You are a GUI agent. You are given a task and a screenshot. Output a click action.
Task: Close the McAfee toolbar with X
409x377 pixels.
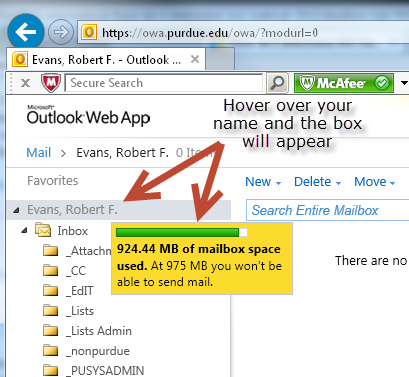coord(25,83)
